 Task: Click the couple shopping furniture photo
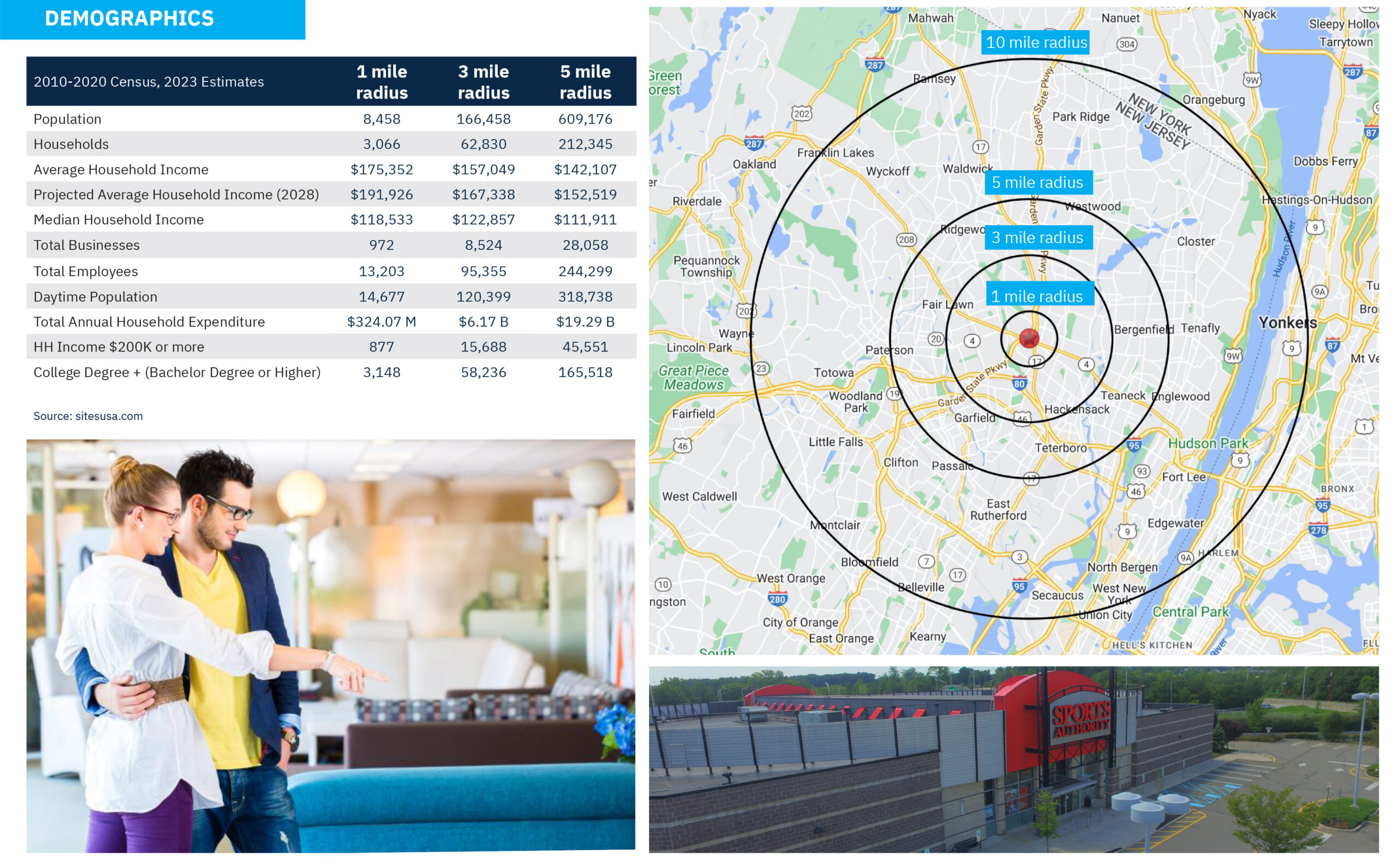(x=330, y=645)
